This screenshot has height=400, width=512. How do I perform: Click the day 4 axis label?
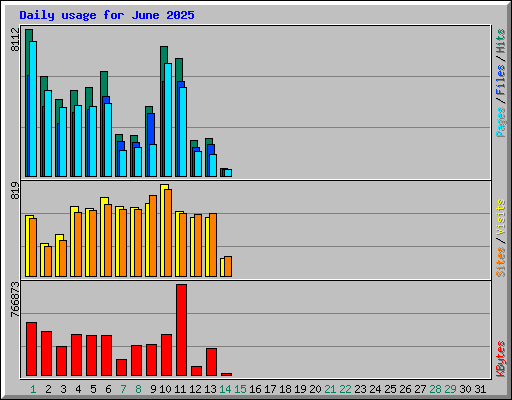78,389
